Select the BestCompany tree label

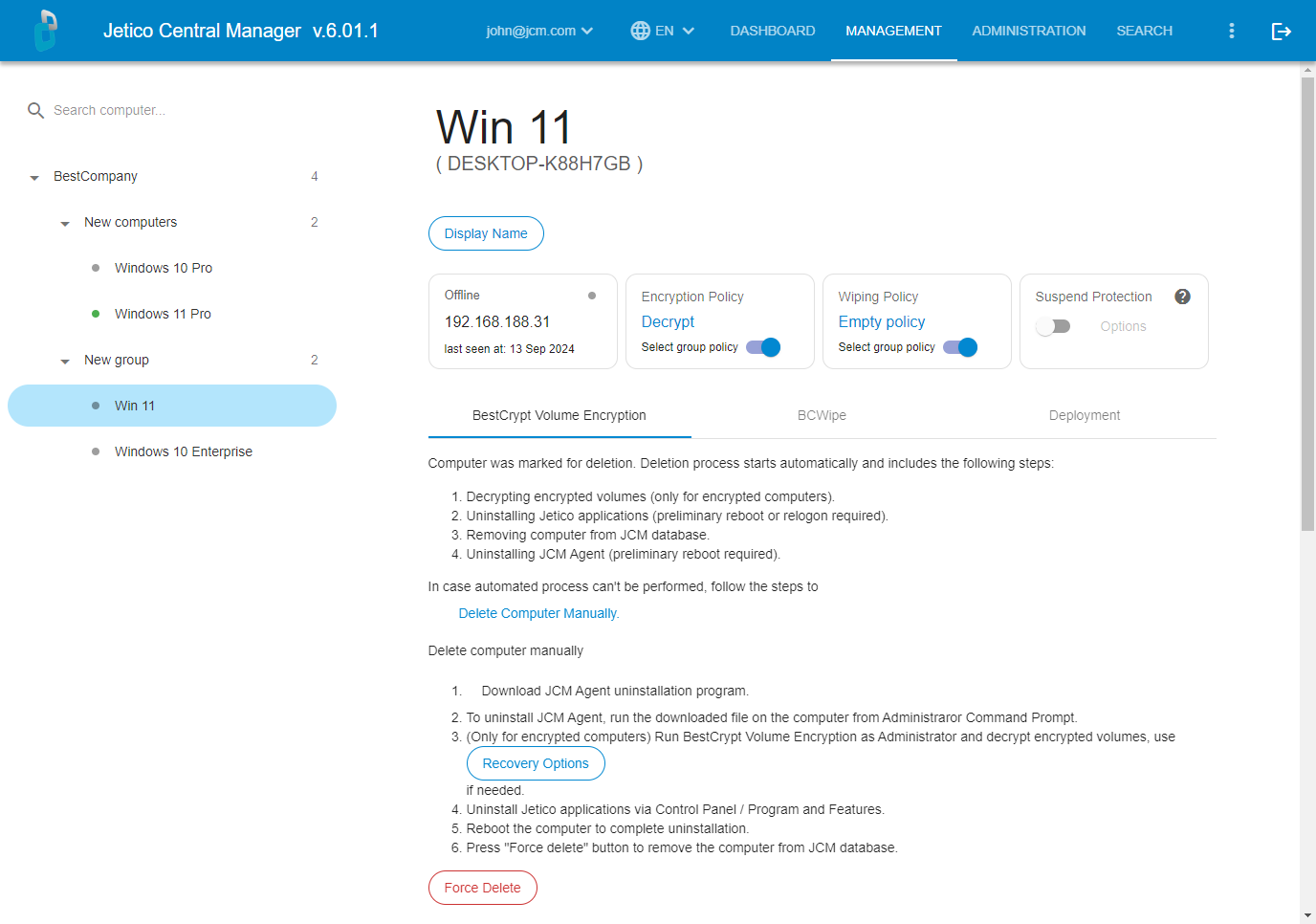96,176
